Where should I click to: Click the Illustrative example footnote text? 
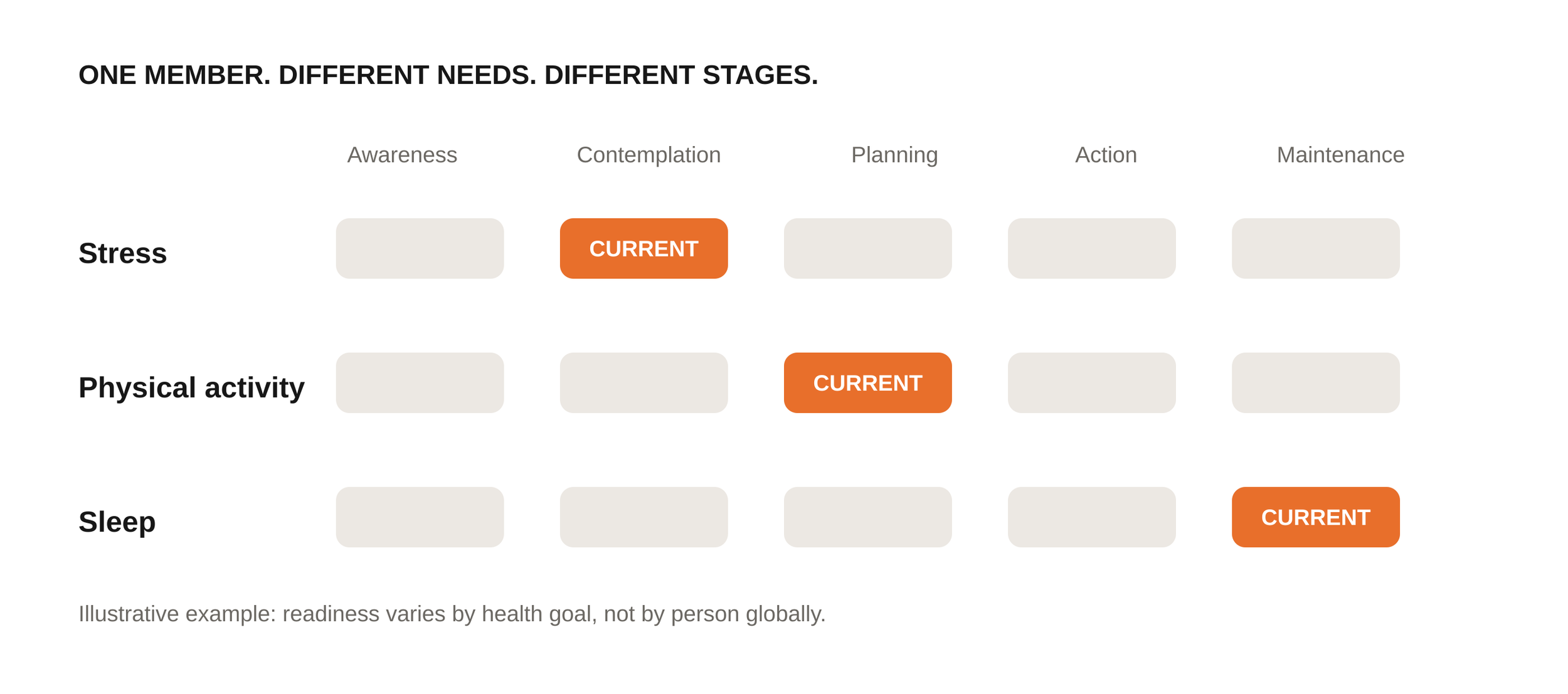(x=452, y=614)
